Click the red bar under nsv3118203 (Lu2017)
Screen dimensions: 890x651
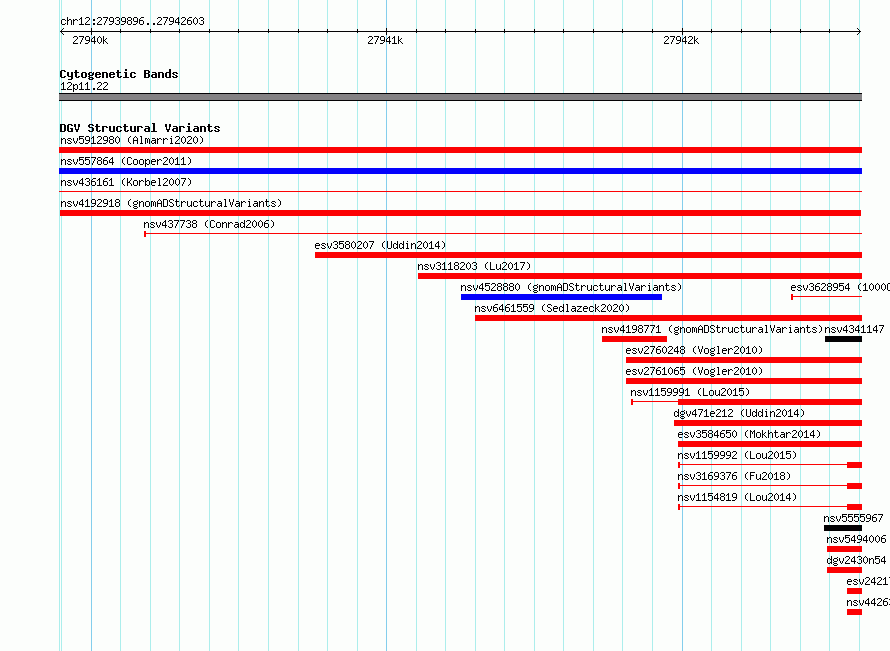640,276
